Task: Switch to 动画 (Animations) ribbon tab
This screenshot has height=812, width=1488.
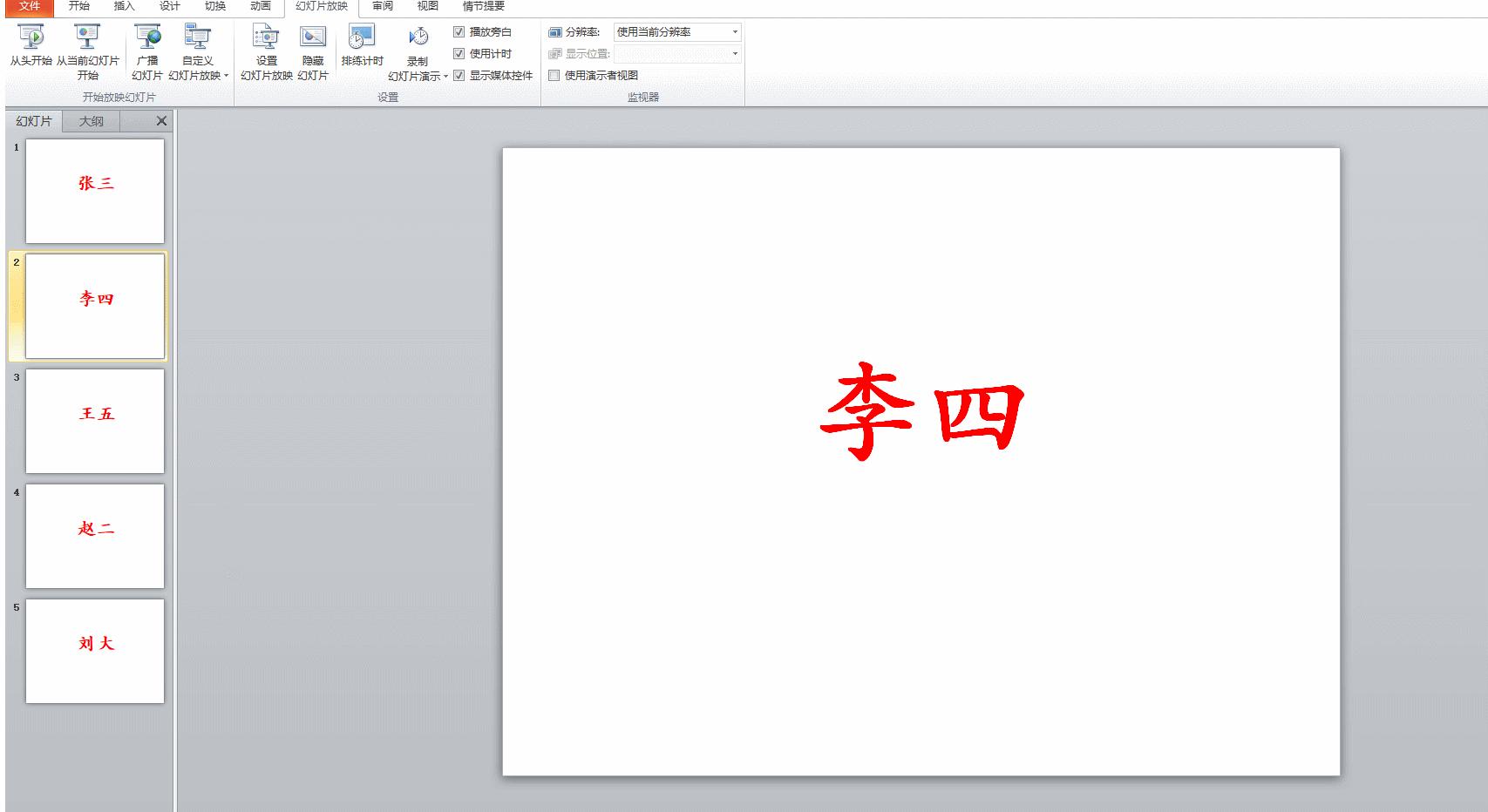Action: tap(261, 7)
